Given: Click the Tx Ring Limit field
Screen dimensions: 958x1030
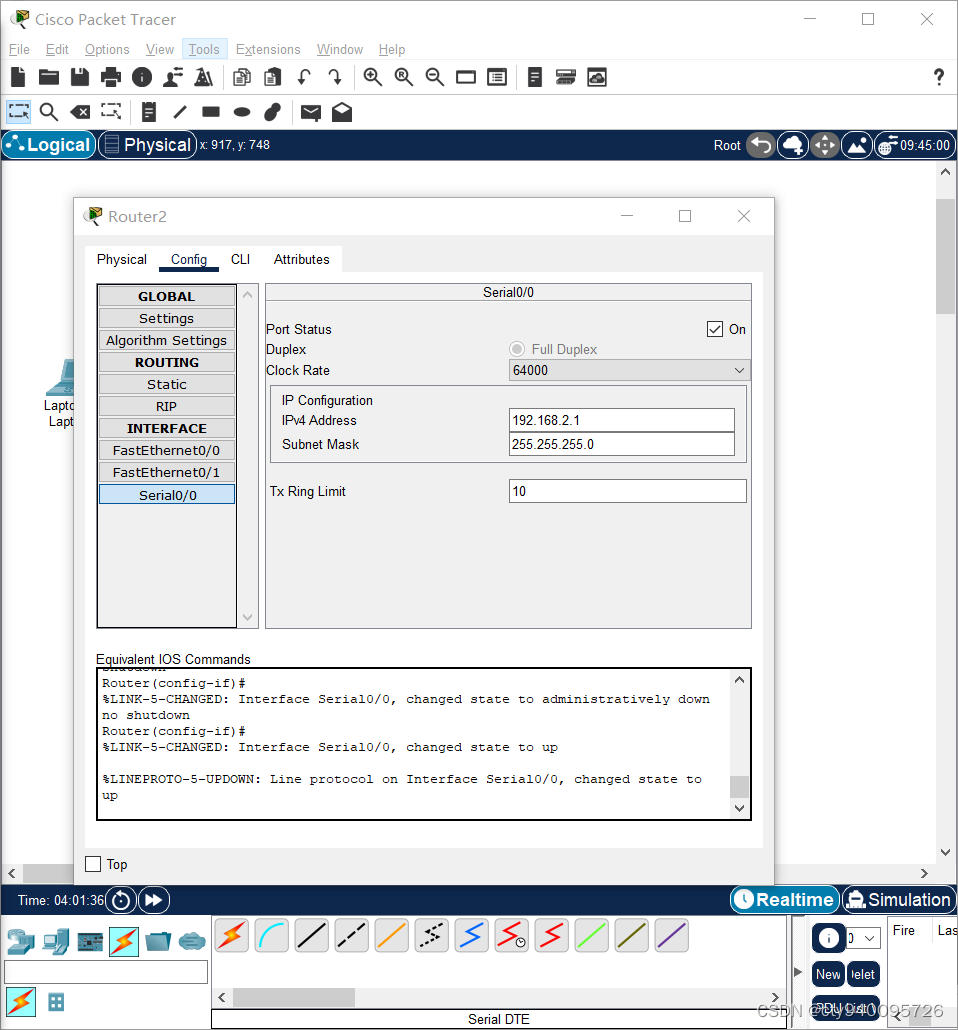Looking at the screenshot, I should pos(627,491).
